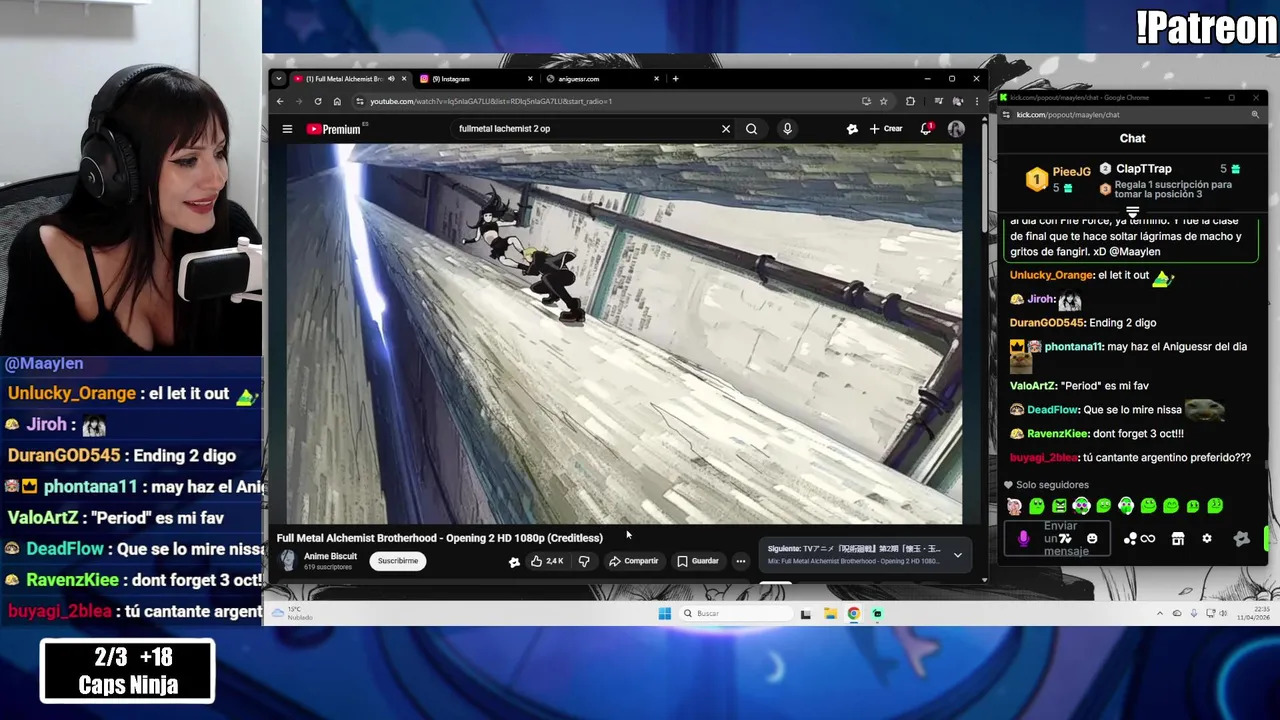Image resolution: width=1280 pixels, height=720 pixels.
Task: Mute the YouTube tab speaker icon
Action: coord(391,79)
